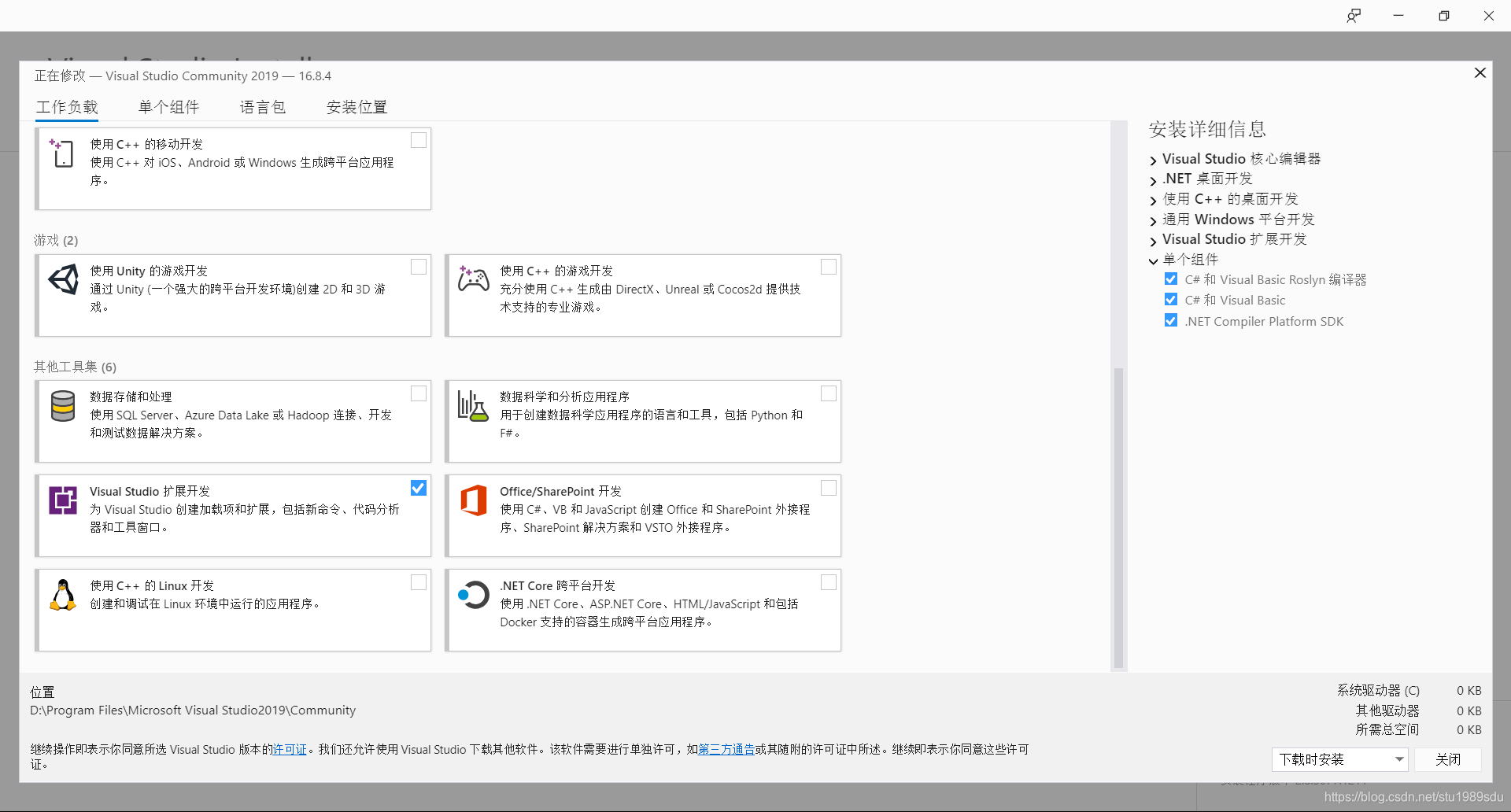Uncheck C# 和 Visual Basic Roslyn 编译器
The image size is (1511, 812).
[1171, 279]
